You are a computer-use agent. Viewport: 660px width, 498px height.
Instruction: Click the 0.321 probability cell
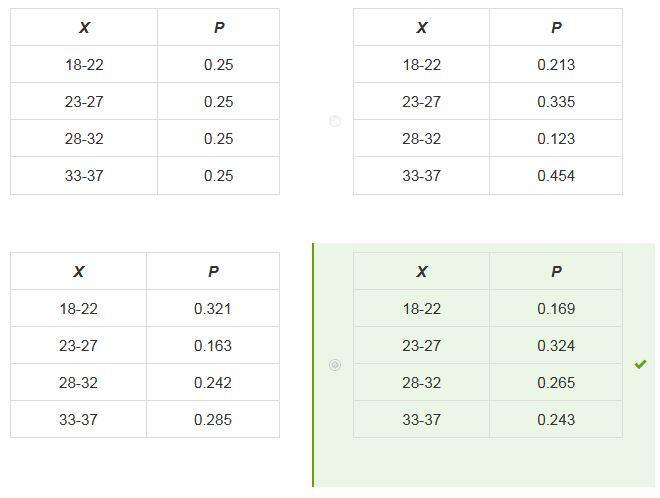tap(213, 309)
